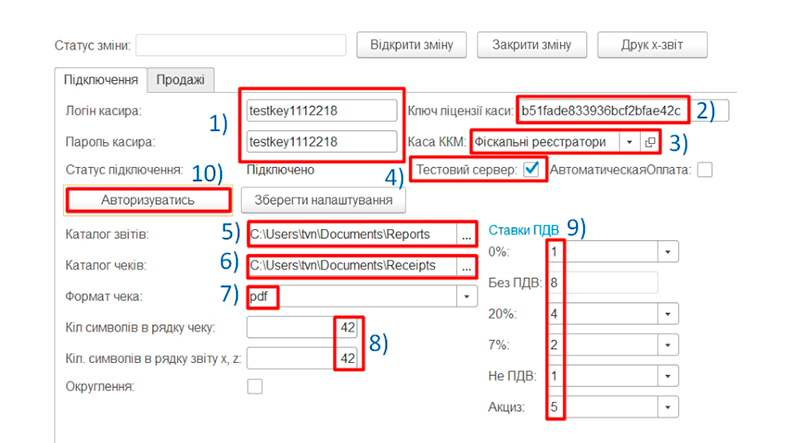Uncheck the Тестовий сервер checkbox
This screenshot has width=800, height=443.
[x=531, y=170]
